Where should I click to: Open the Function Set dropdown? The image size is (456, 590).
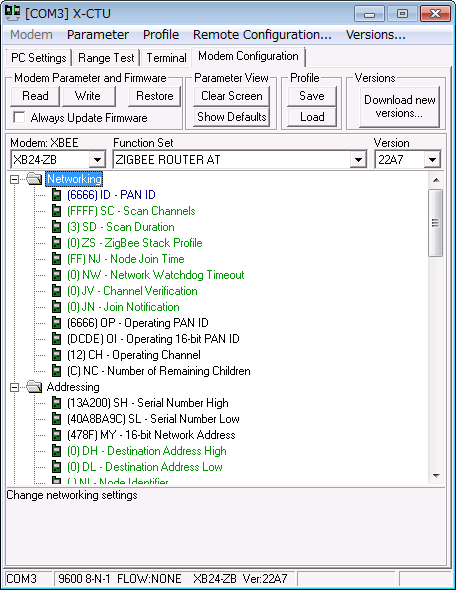358,160
